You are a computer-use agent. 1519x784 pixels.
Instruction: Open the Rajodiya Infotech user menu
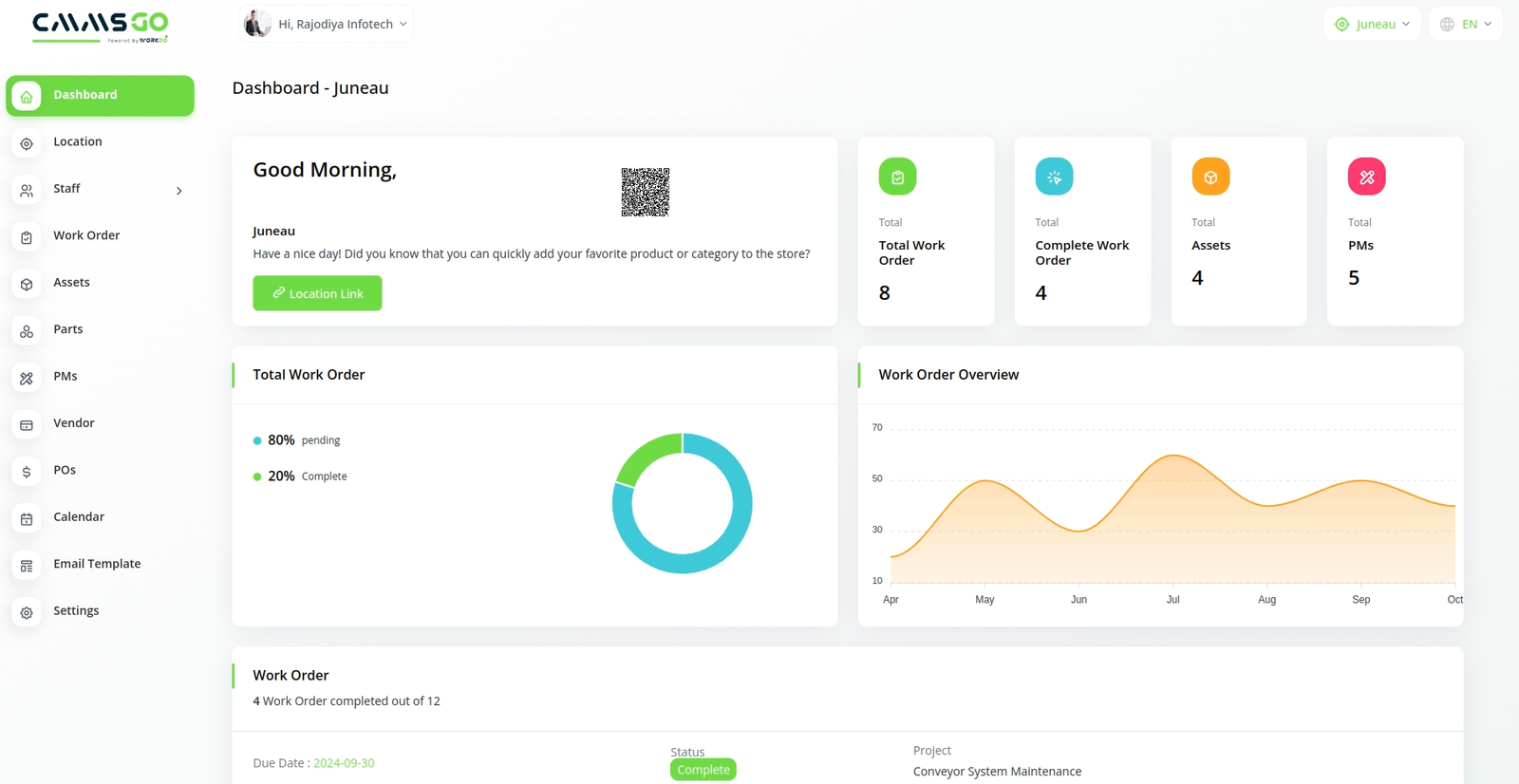pyautogui.click(x=326, y=24)
